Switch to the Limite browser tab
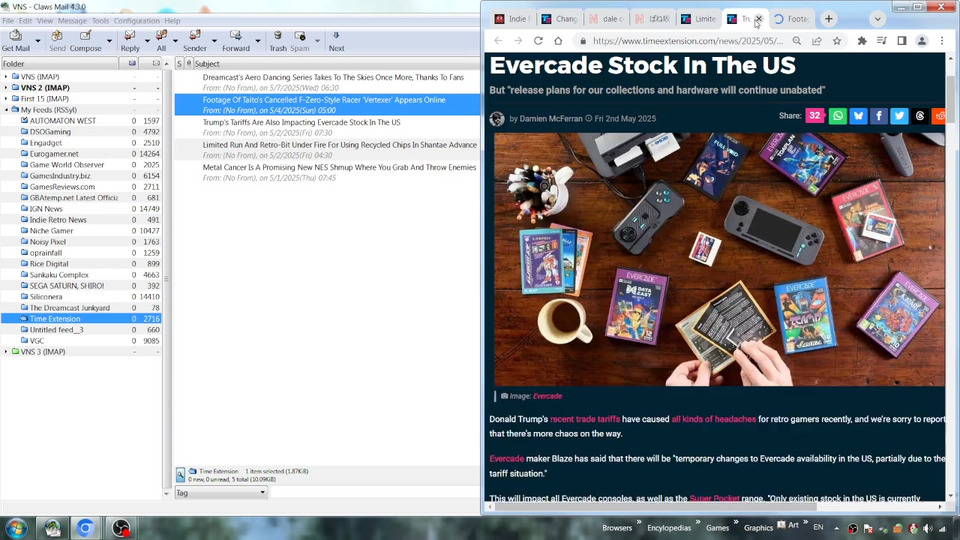Screen dimensions: 960x540 coord(699,19)
